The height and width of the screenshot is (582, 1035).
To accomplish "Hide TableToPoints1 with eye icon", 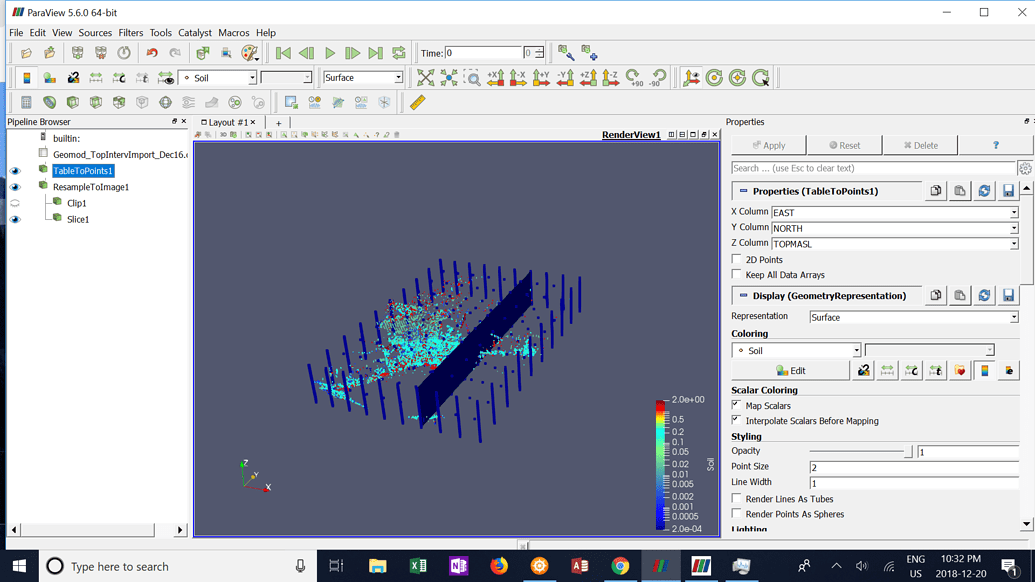I will click(15, 171).
